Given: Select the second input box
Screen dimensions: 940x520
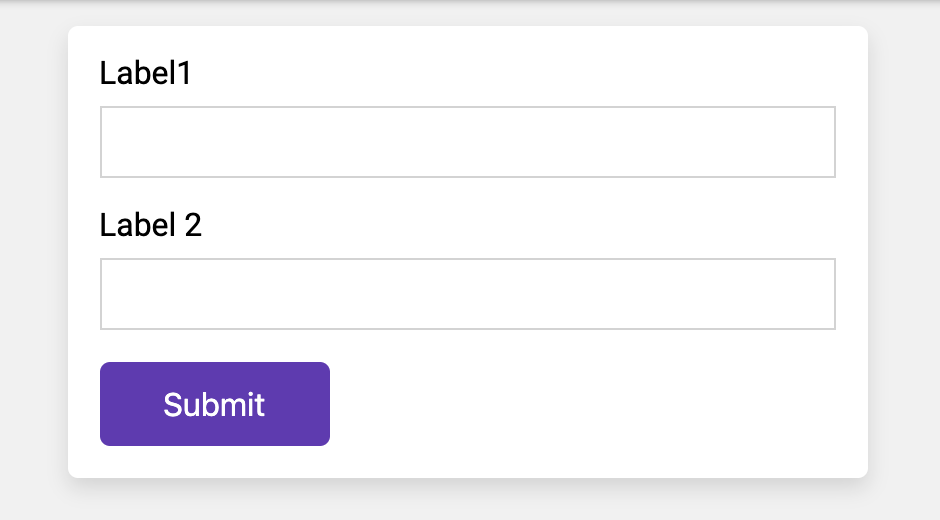Looking at the screenshot, I should click(x=467, y=294).
